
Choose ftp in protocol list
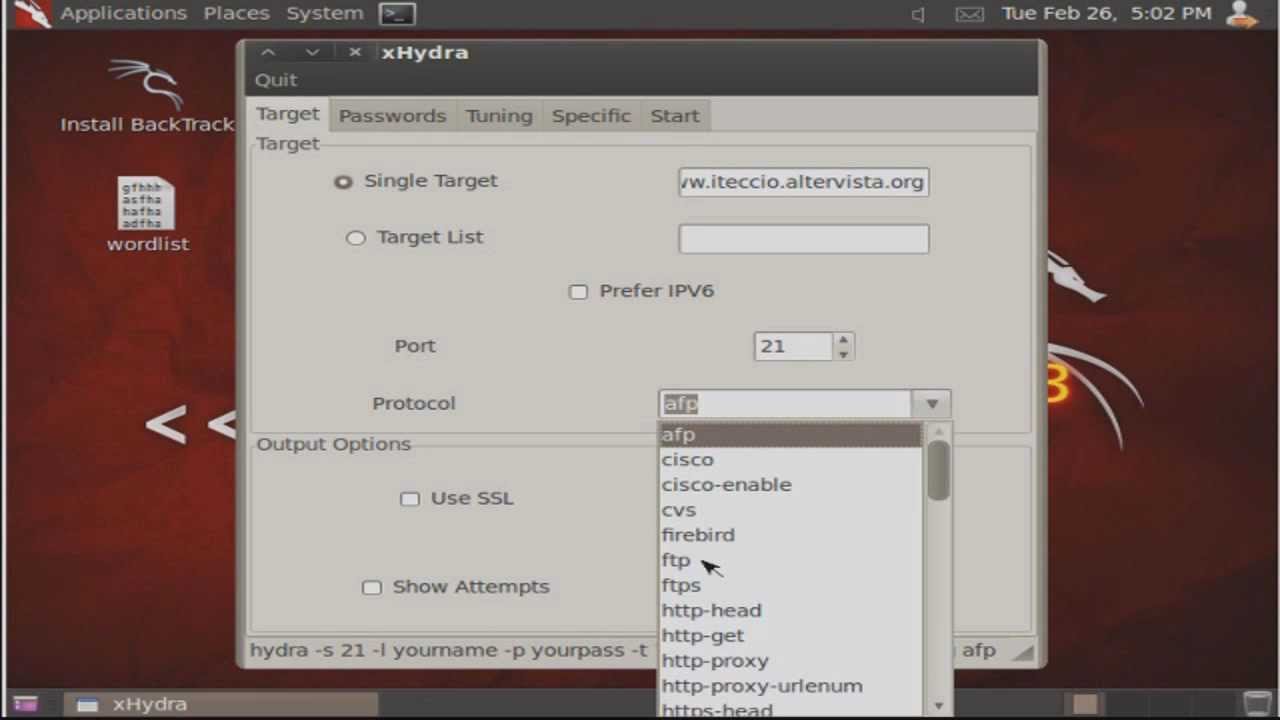790,560
